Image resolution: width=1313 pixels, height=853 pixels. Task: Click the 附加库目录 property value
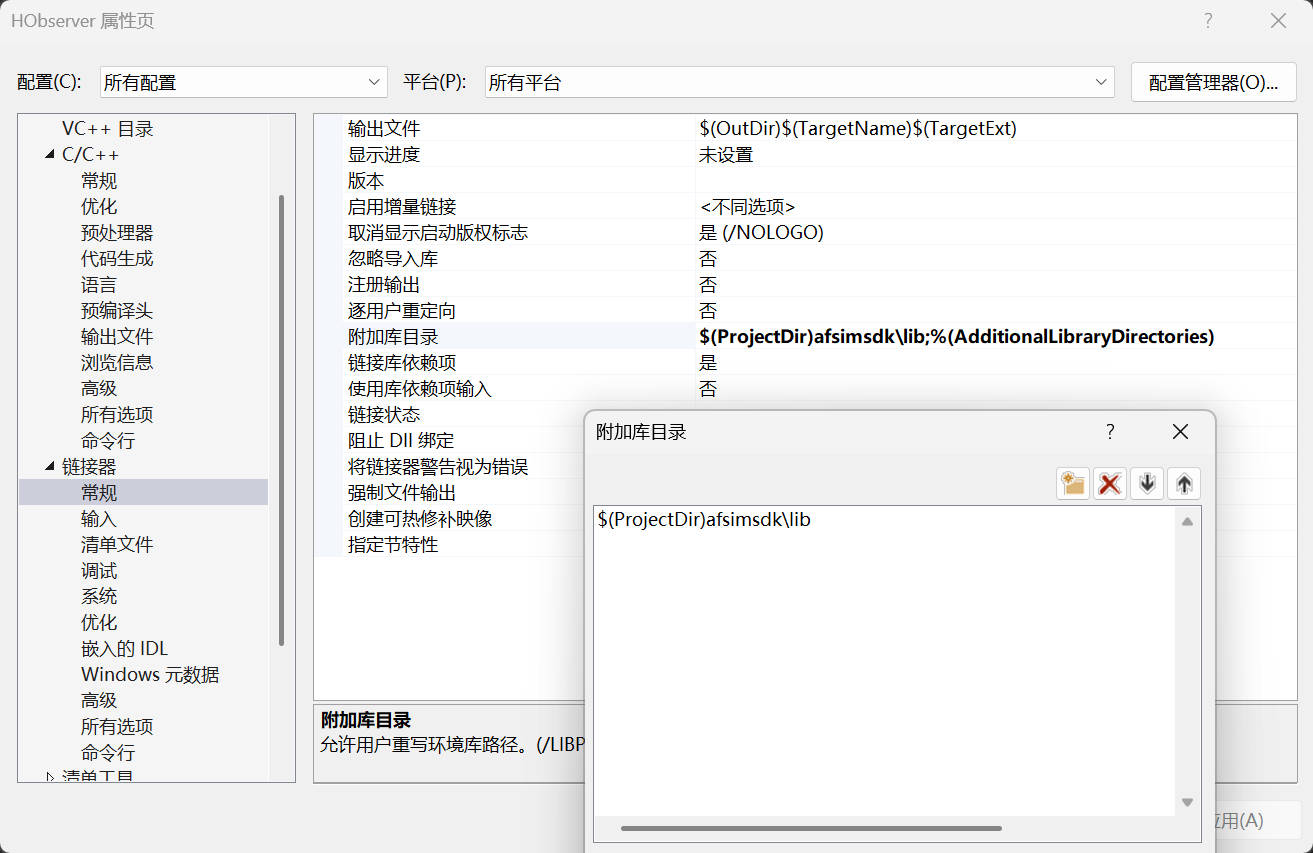[x=956, y=337]
